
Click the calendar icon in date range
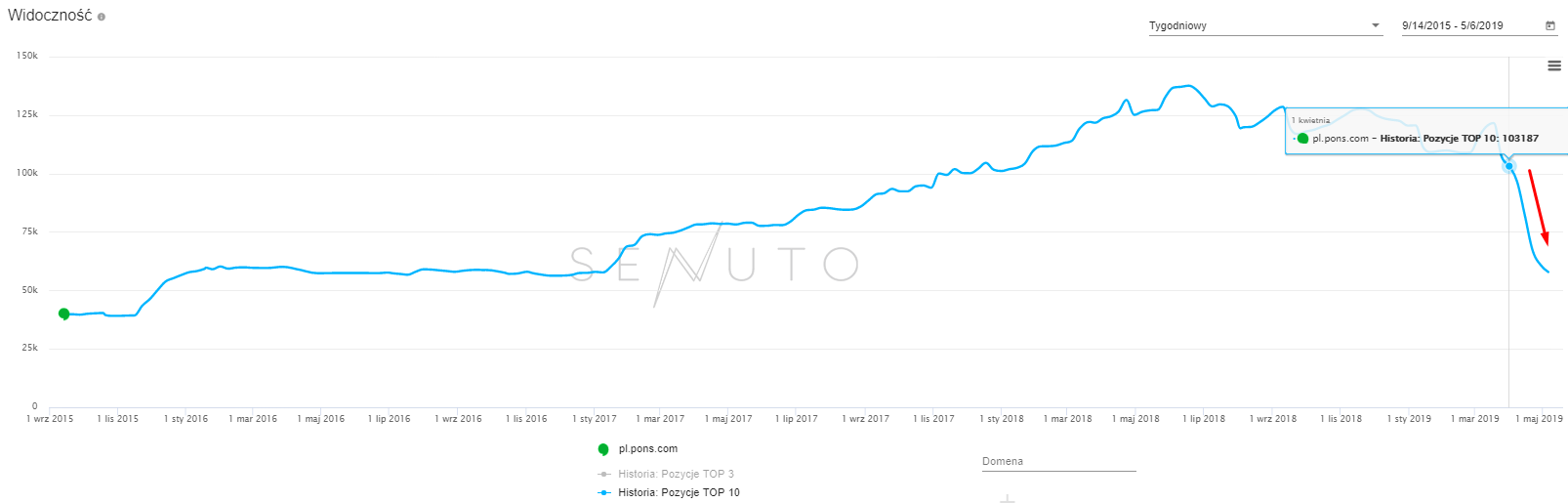pyautogui.click(x=1550, y=25)
